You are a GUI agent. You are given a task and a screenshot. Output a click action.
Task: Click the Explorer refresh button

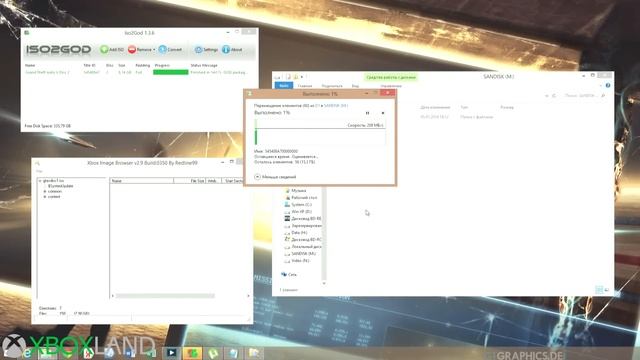point(554,96)
